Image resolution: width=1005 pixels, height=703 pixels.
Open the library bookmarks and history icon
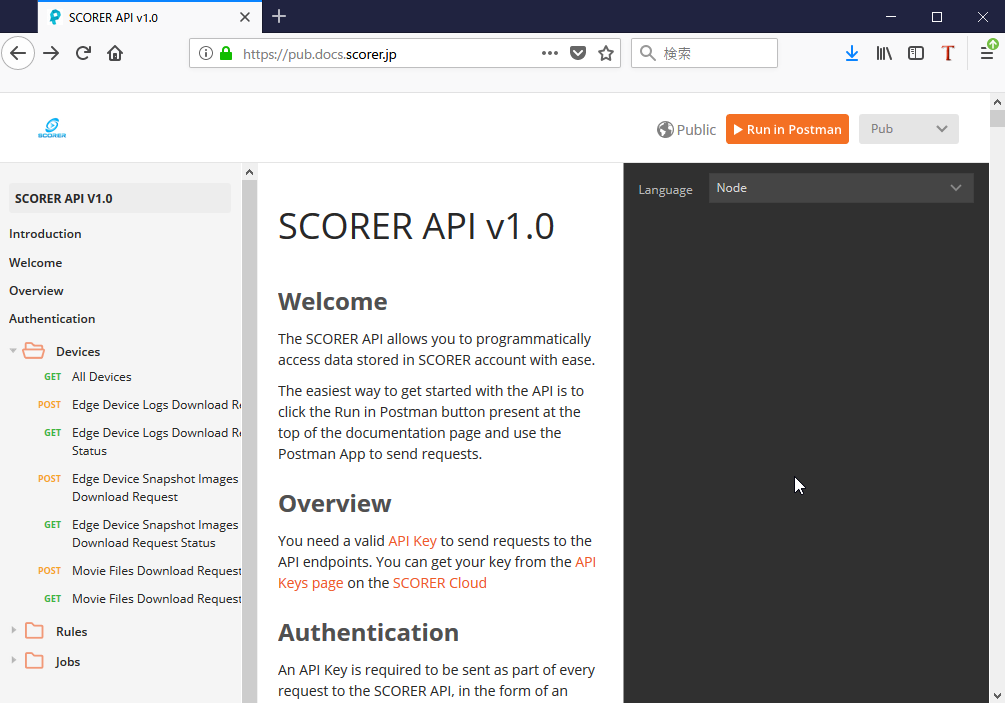884,53
